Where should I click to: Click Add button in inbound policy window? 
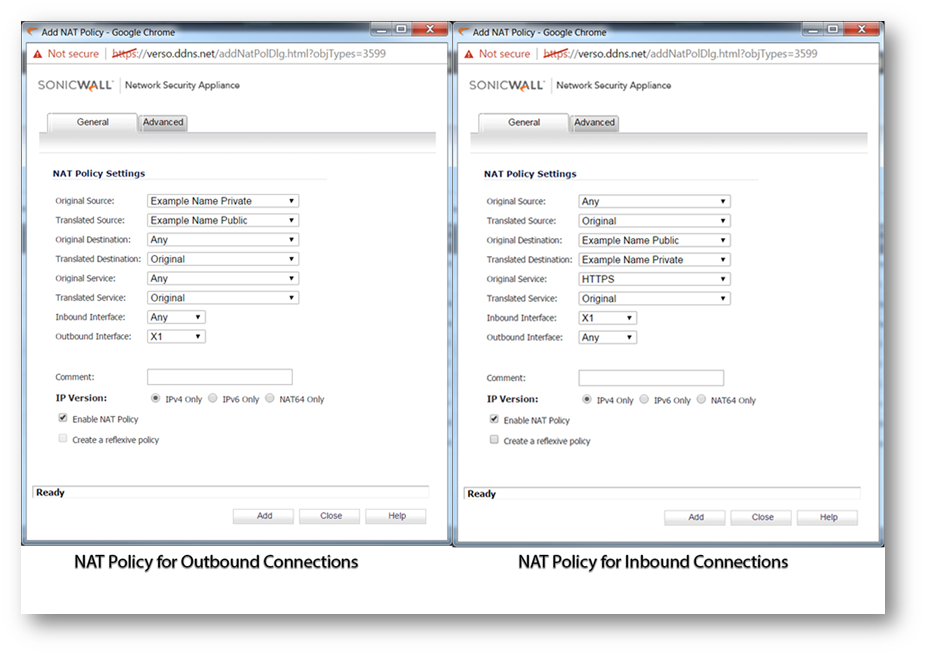click(696, 517)
